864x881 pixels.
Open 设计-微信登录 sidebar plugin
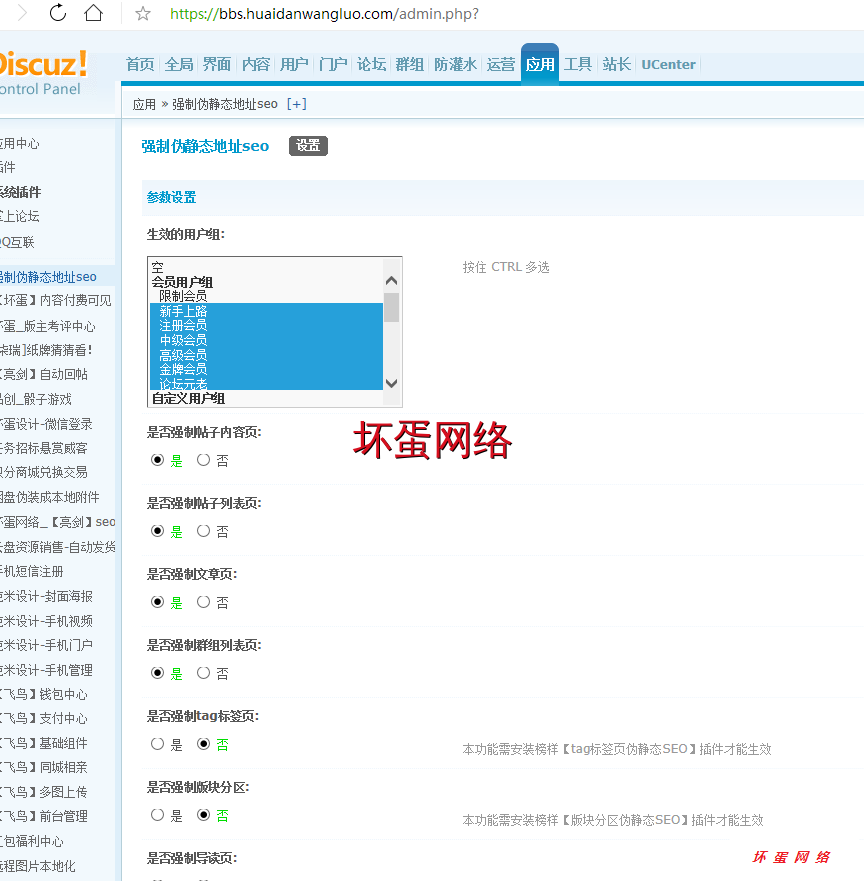click(x=46, y=424)
